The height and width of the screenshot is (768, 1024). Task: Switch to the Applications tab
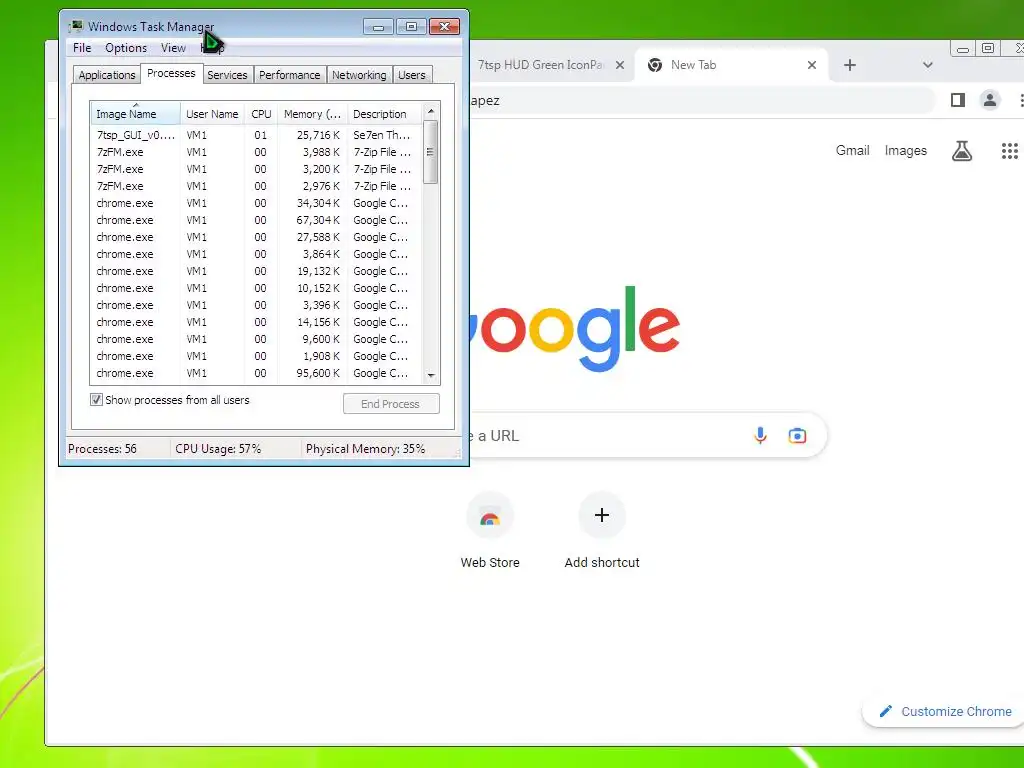106,75
